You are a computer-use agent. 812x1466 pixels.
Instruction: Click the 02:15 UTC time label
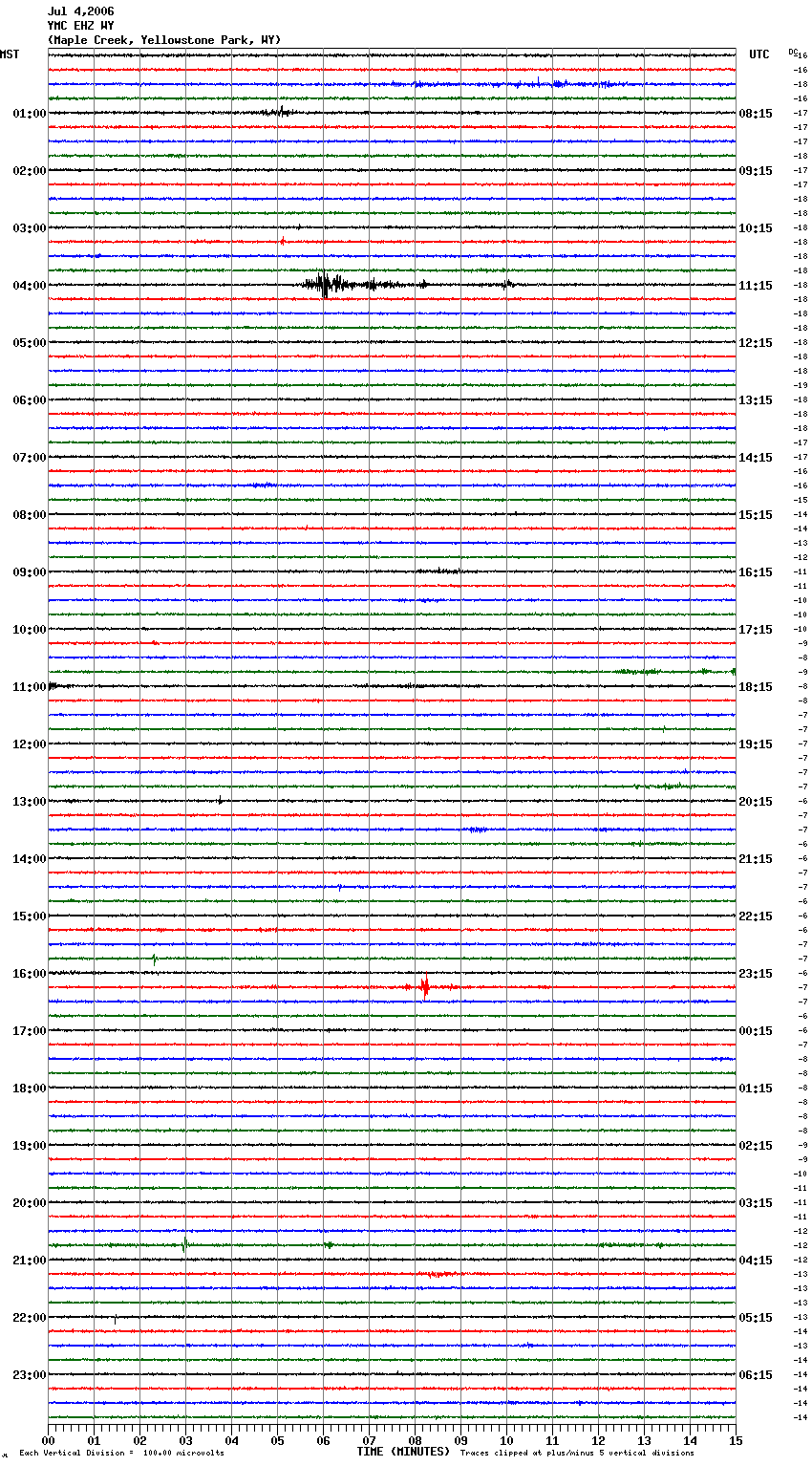[756, 1146]
